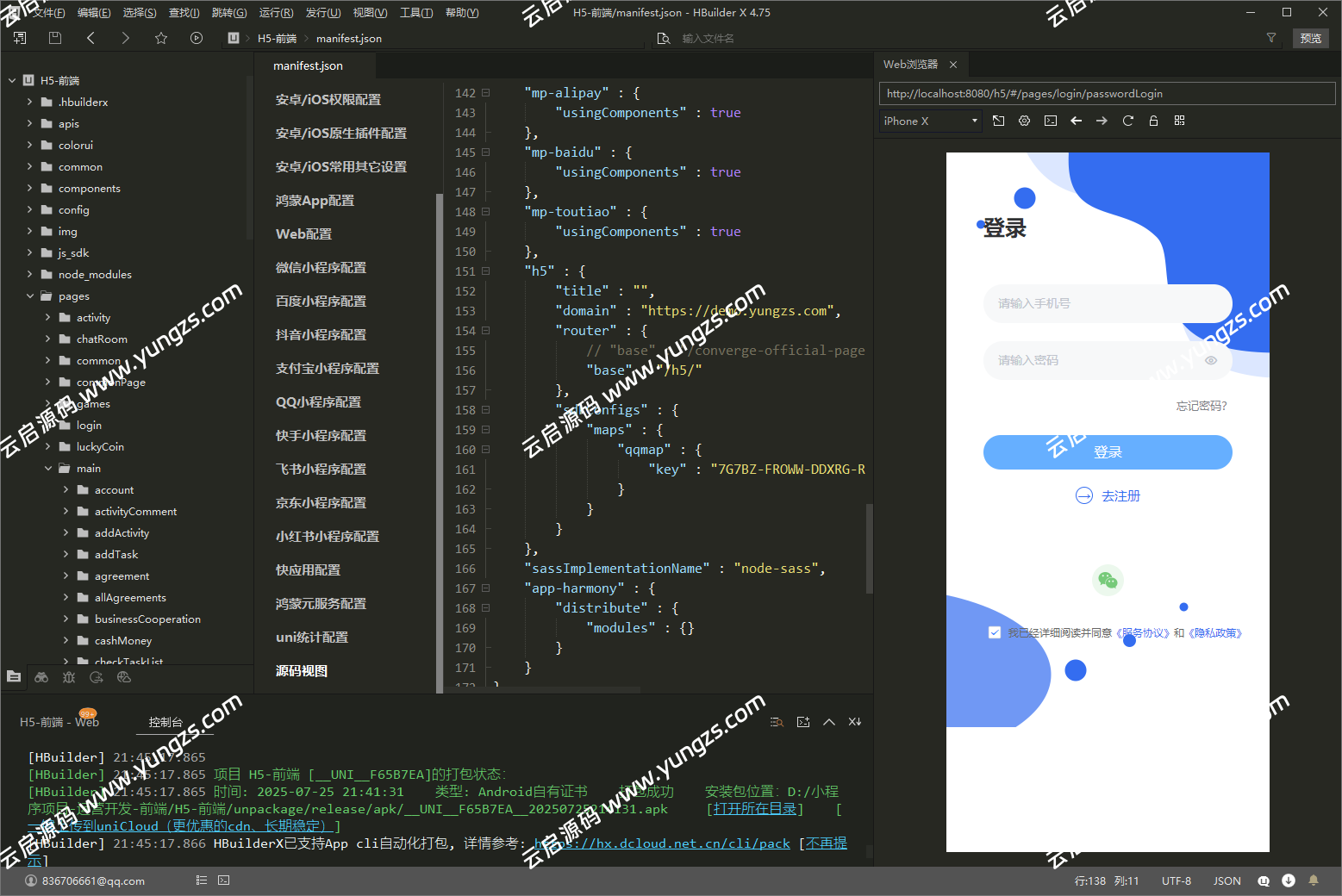The height and width of the screenshot is (896, 1342).
Task: Click the browser back arrow icon
Action: (1076, 121)
